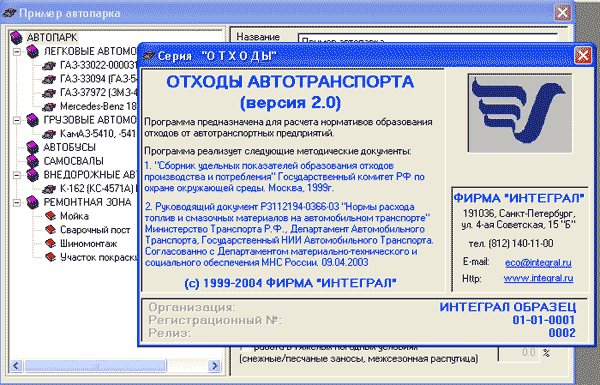Viewport: 600px width, 385px height.
Task: Click the АВТОПАРК root node icon
Action: [x=17, y=37]
